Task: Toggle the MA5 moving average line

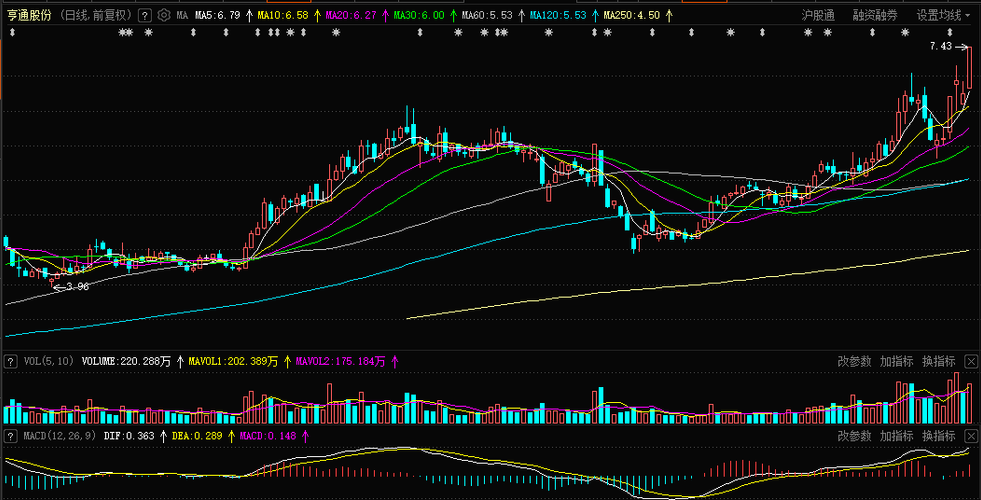Action: click(x=217, y=15)
